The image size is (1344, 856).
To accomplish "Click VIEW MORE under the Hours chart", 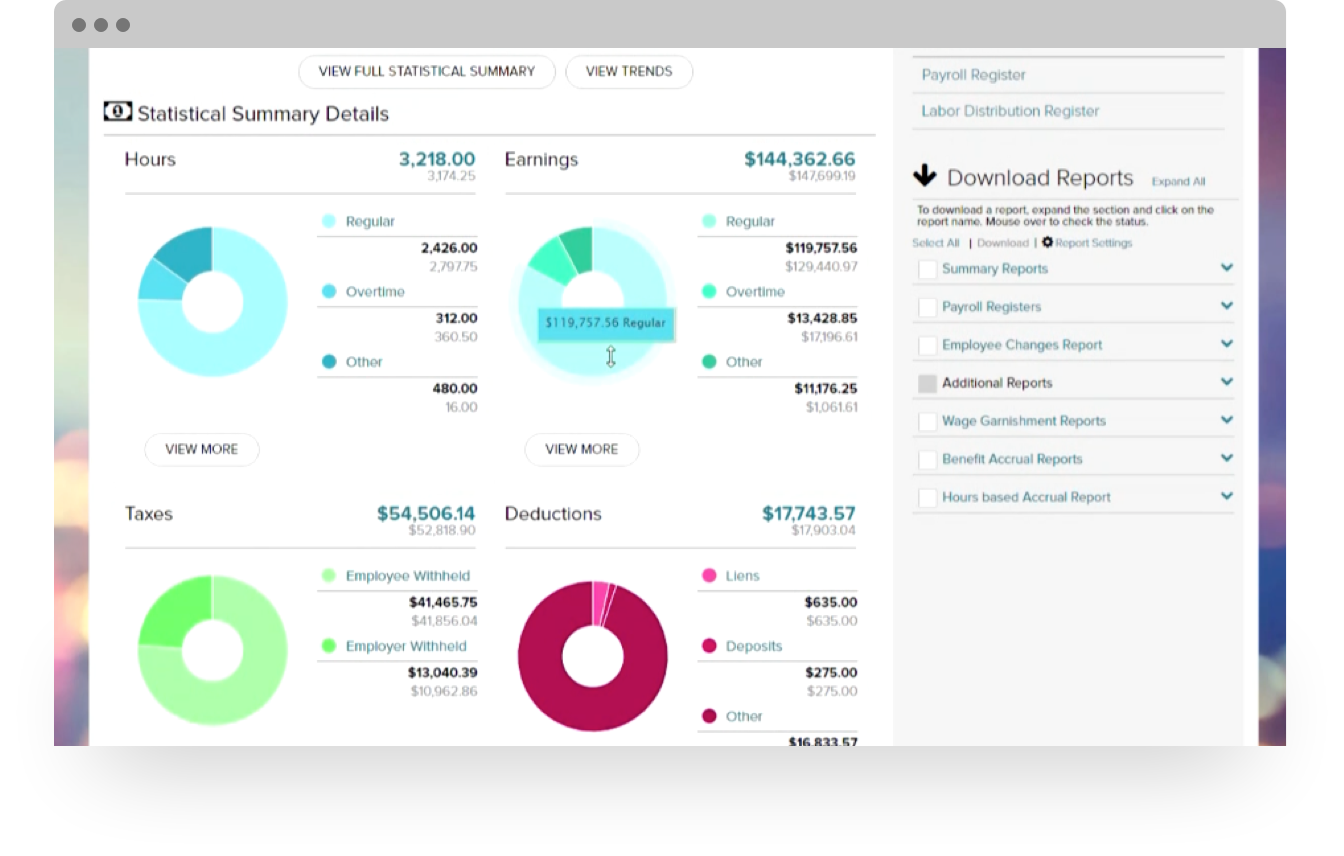I will 201,449.
